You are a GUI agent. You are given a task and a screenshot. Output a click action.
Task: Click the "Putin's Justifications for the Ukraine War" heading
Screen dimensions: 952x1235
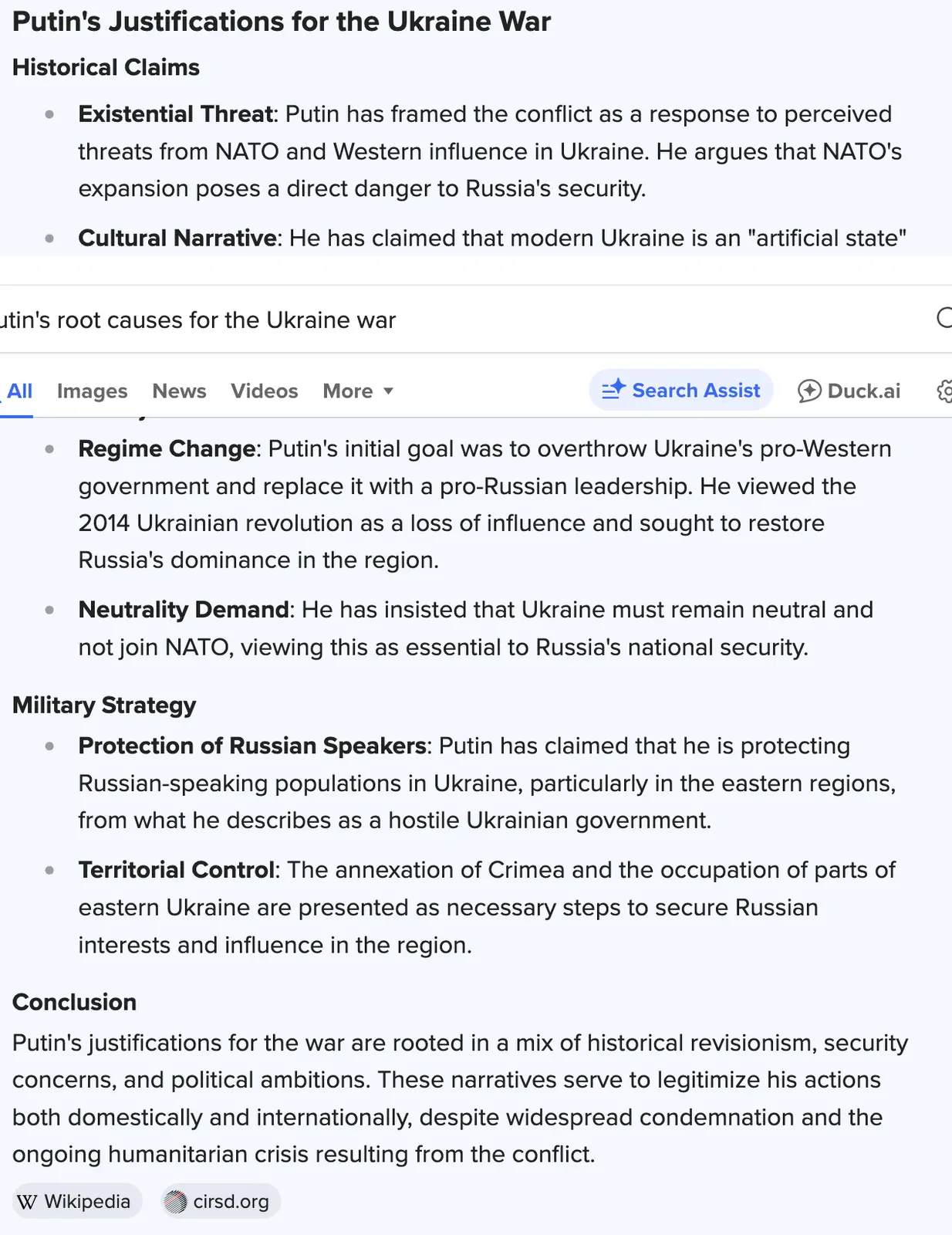(282, 22)
